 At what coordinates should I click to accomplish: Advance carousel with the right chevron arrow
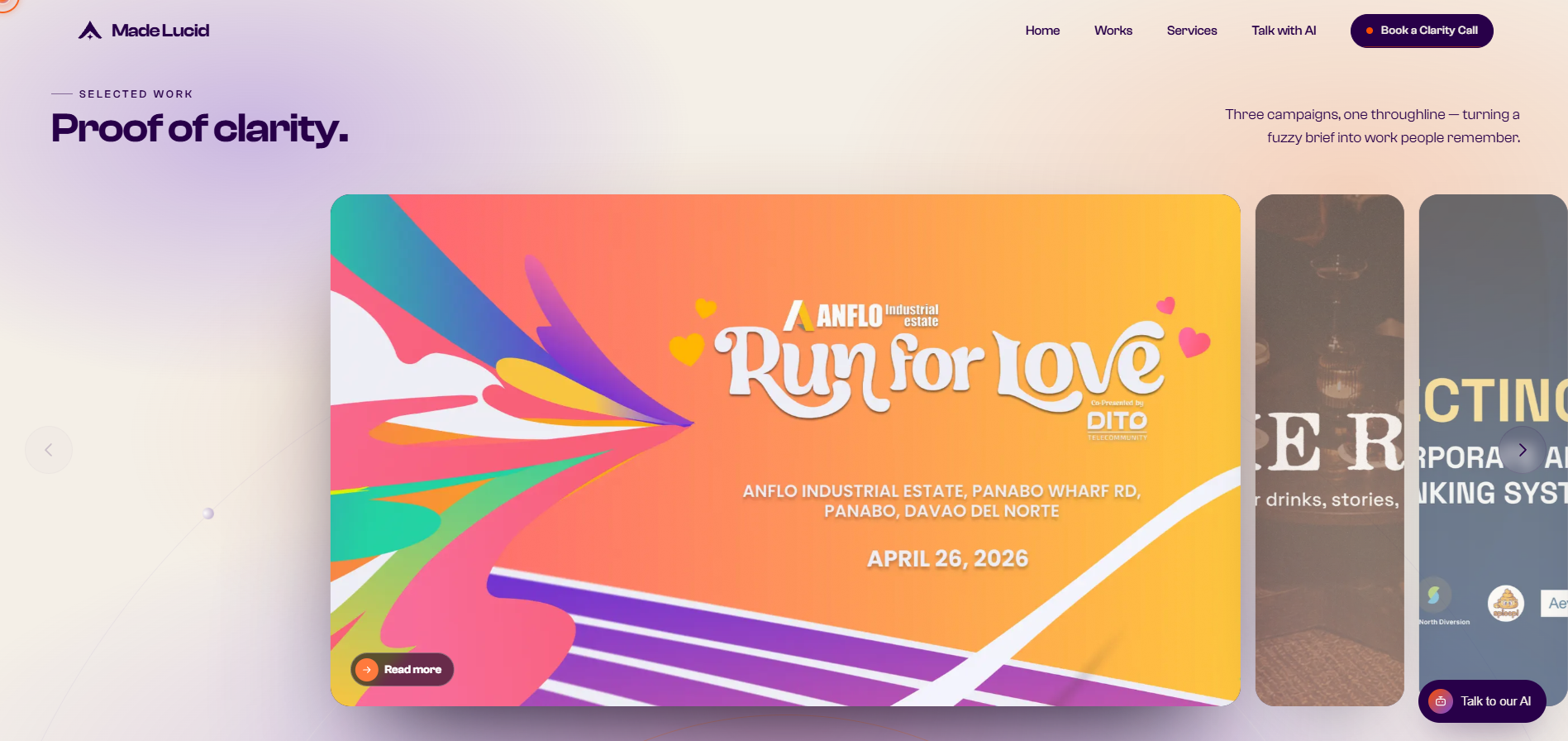[1522, 450]
